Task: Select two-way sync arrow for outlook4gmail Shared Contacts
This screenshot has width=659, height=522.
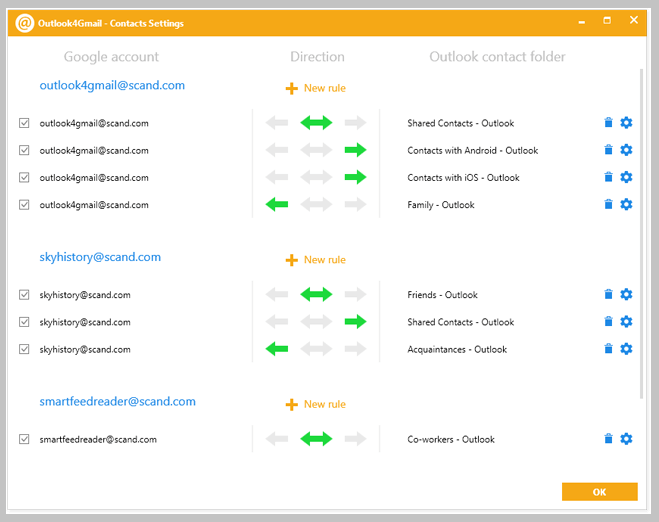Action: click(316, 123)
